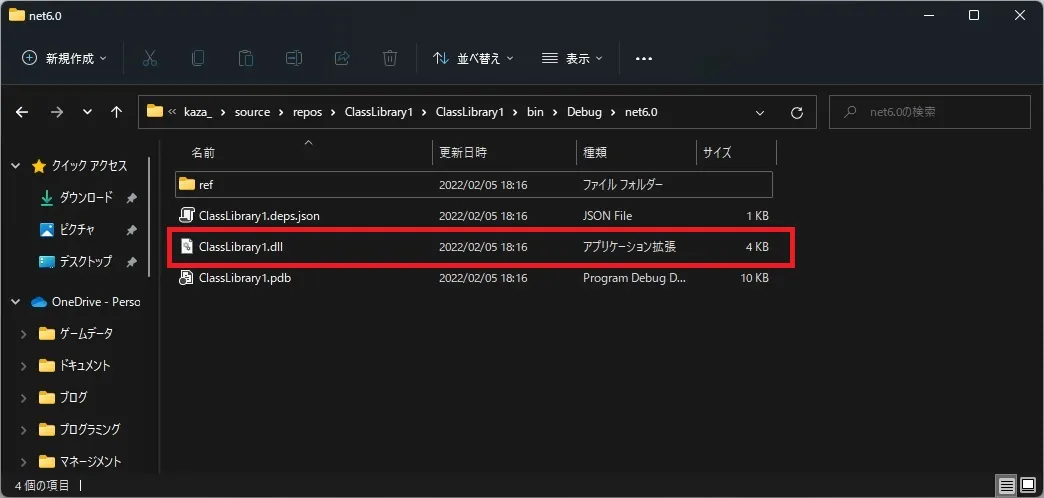The height and width of the screenshot is (498, 1044).
Task: Click the Debug breadcrumb segment
Action: tap(584, 112)
